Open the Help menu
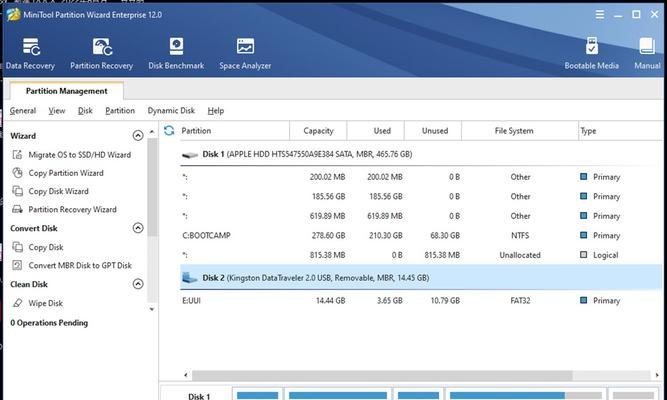Image resolution: width=667 pixels, height=400 pixels. coord(216,111)
